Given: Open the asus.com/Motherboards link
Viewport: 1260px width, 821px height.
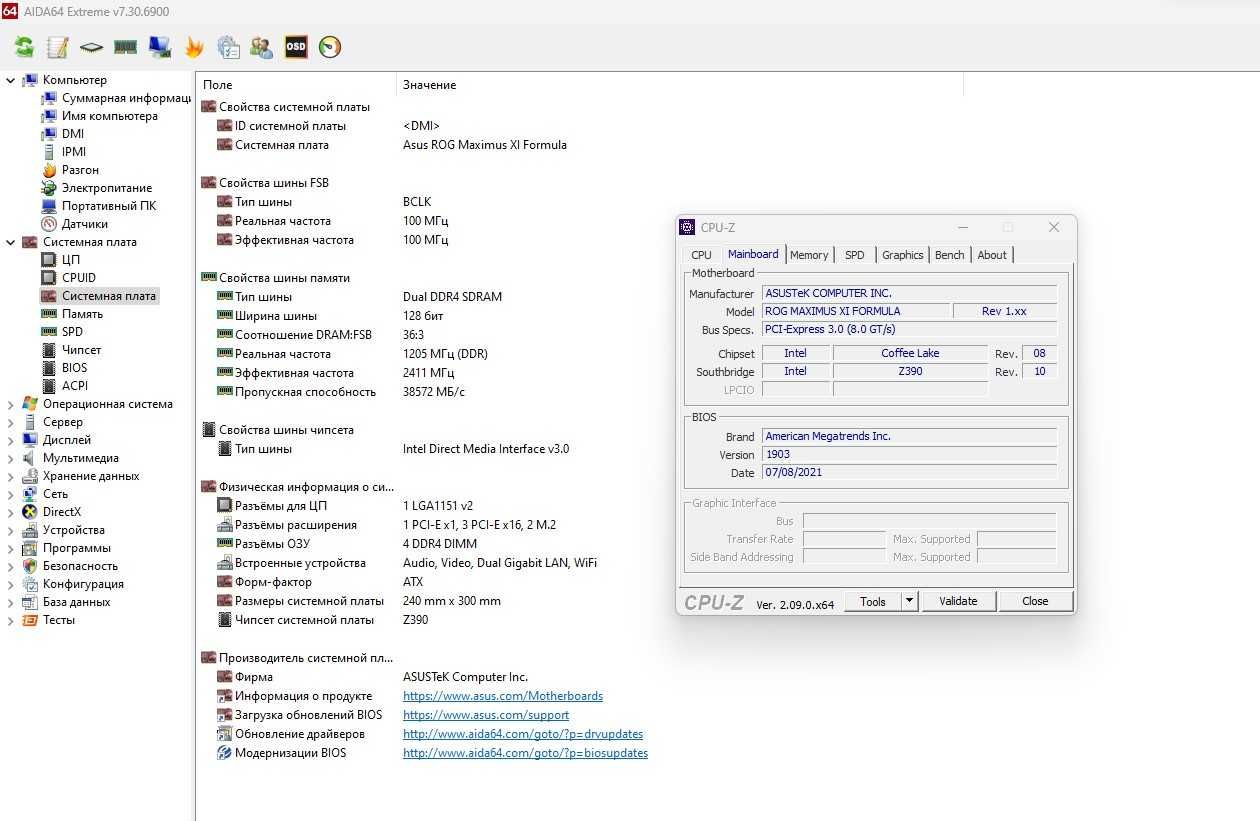Looking at the screenshot, I should point(503,696).
